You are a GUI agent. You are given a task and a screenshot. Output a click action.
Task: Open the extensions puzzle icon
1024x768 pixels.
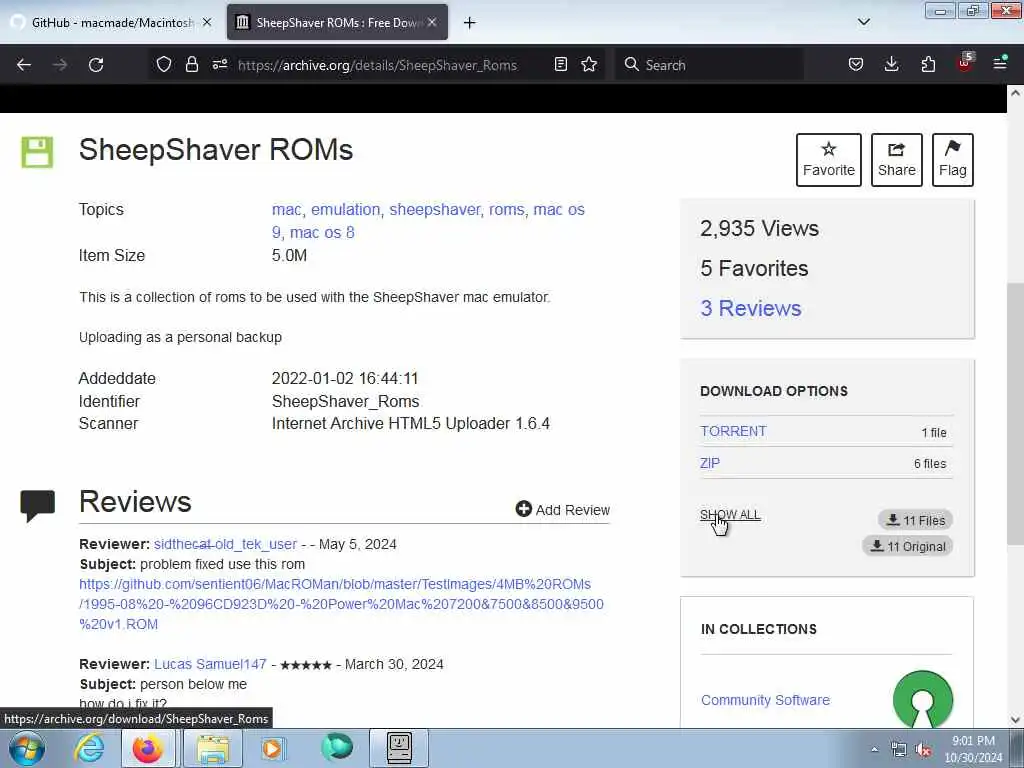click(x=928, y=64)
